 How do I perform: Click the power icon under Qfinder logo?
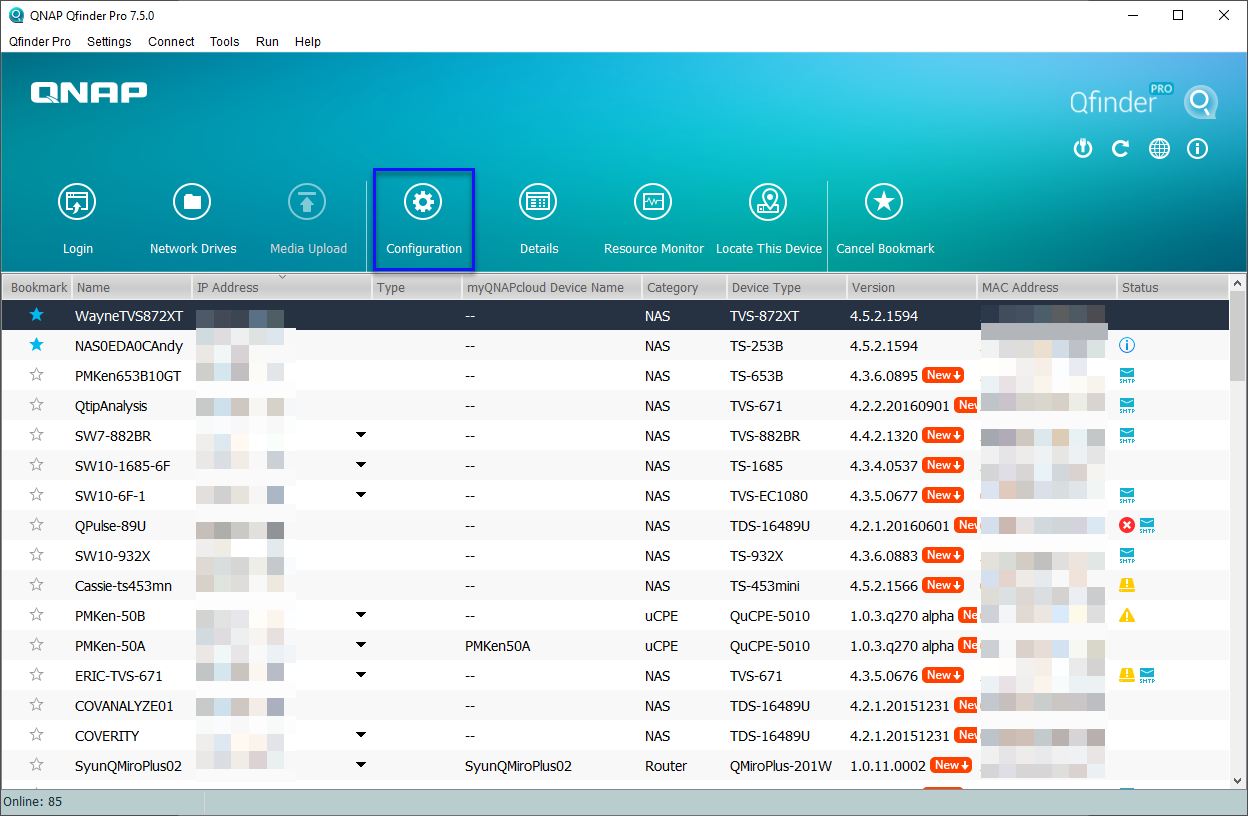pyautogui.click(x=1083, y=149)
